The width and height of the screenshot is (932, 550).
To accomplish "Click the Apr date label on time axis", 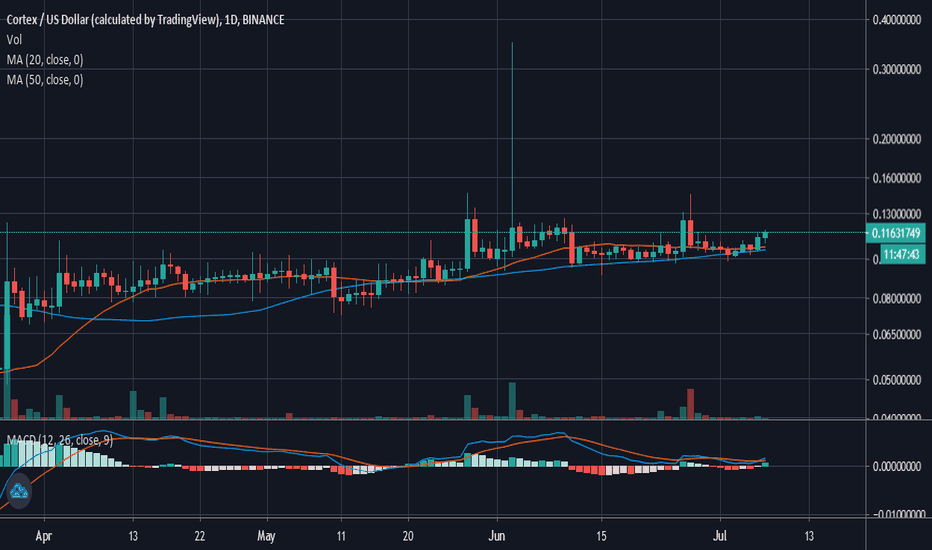I will (x=43, y=536).
